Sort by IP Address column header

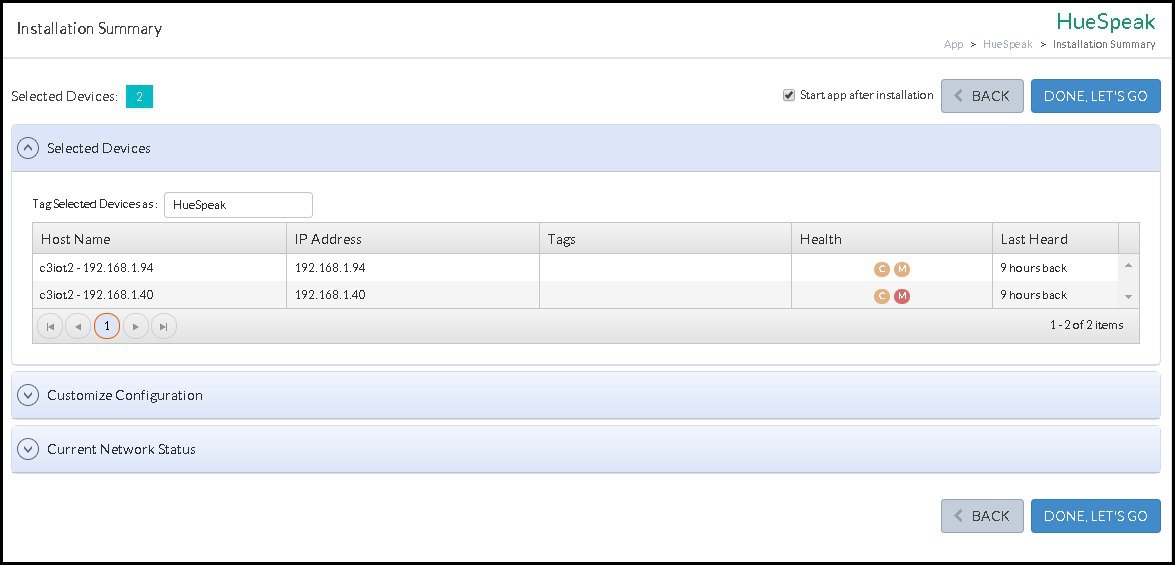click(x=413, y=239)
